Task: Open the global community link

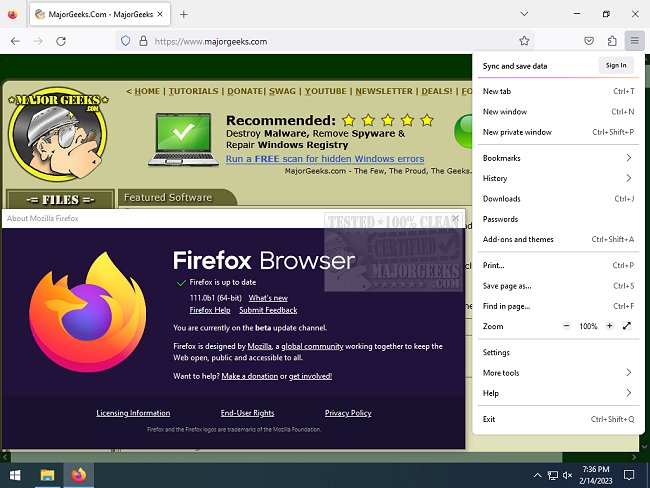Action: [312, 346]
